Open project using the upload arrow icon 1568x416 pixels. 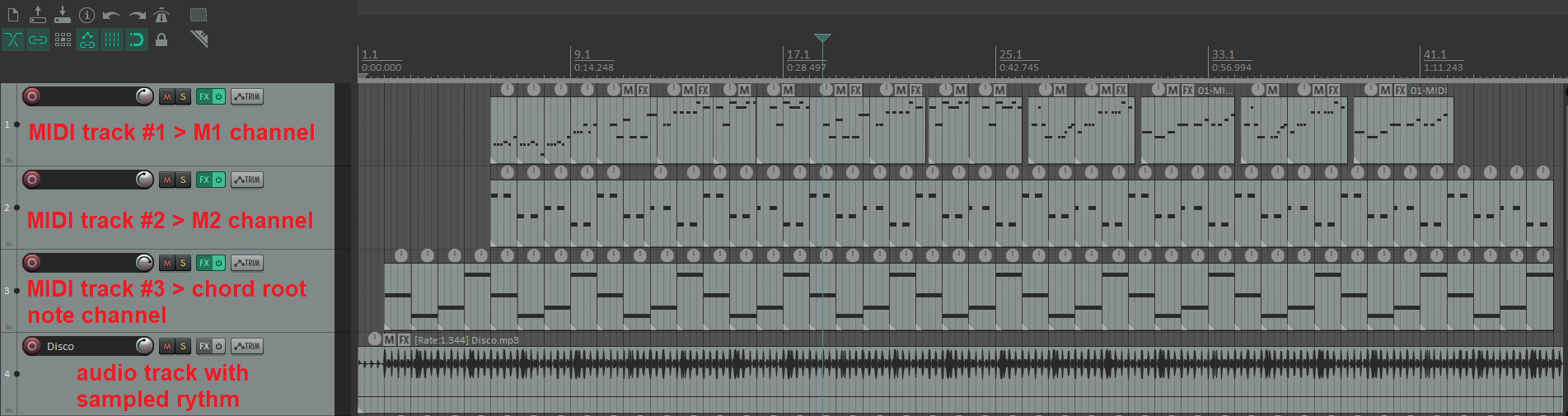coord(38,15)
